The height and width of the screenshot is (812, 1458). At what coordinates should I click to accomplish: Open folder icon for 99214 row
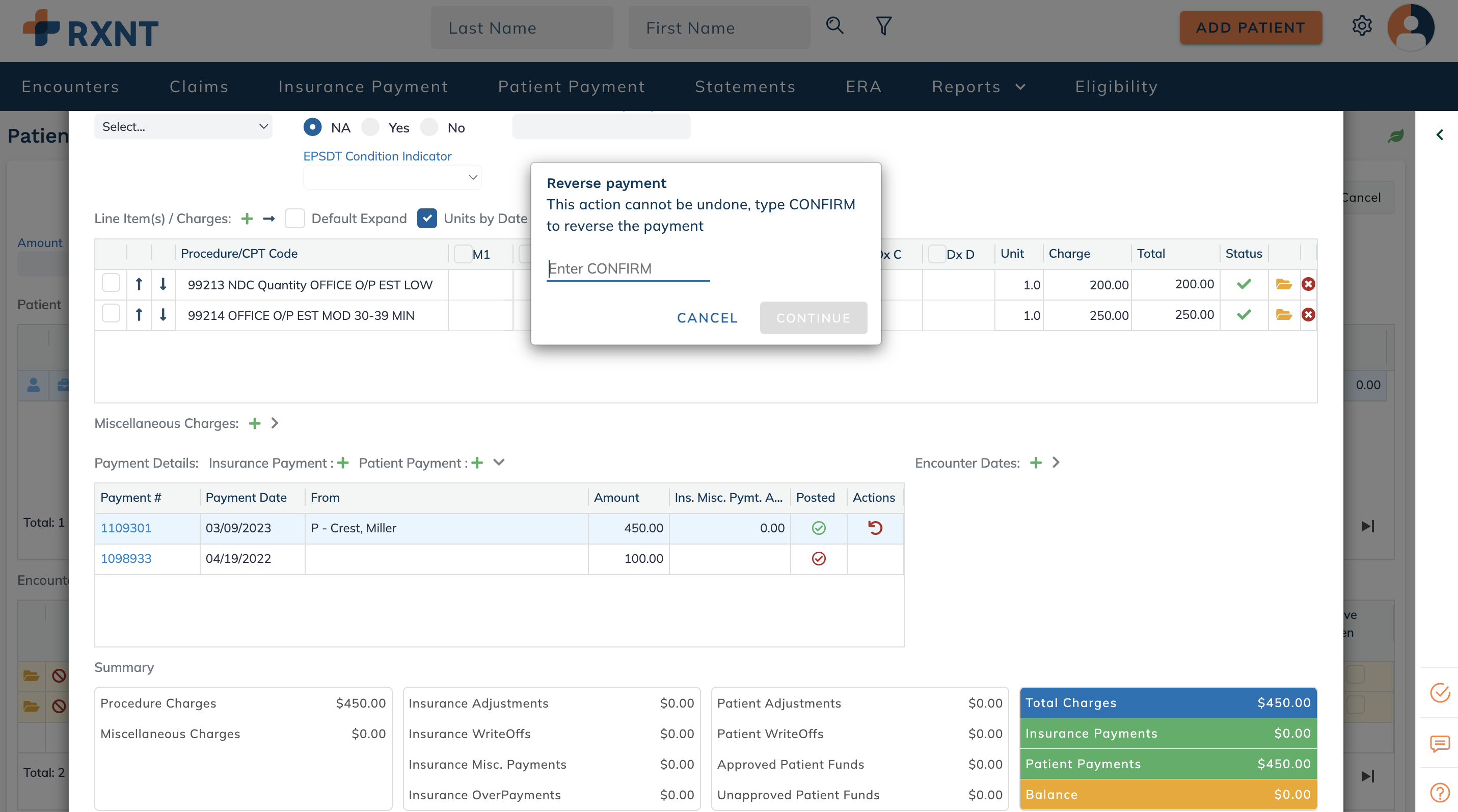1284,315
